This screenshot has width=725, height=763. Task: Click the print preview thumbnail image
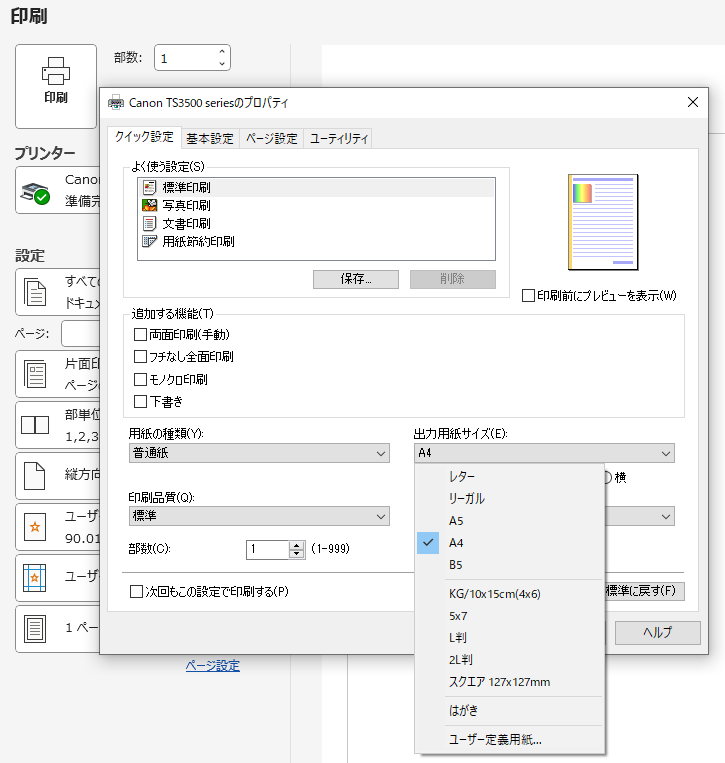click(x=603, y=222)
